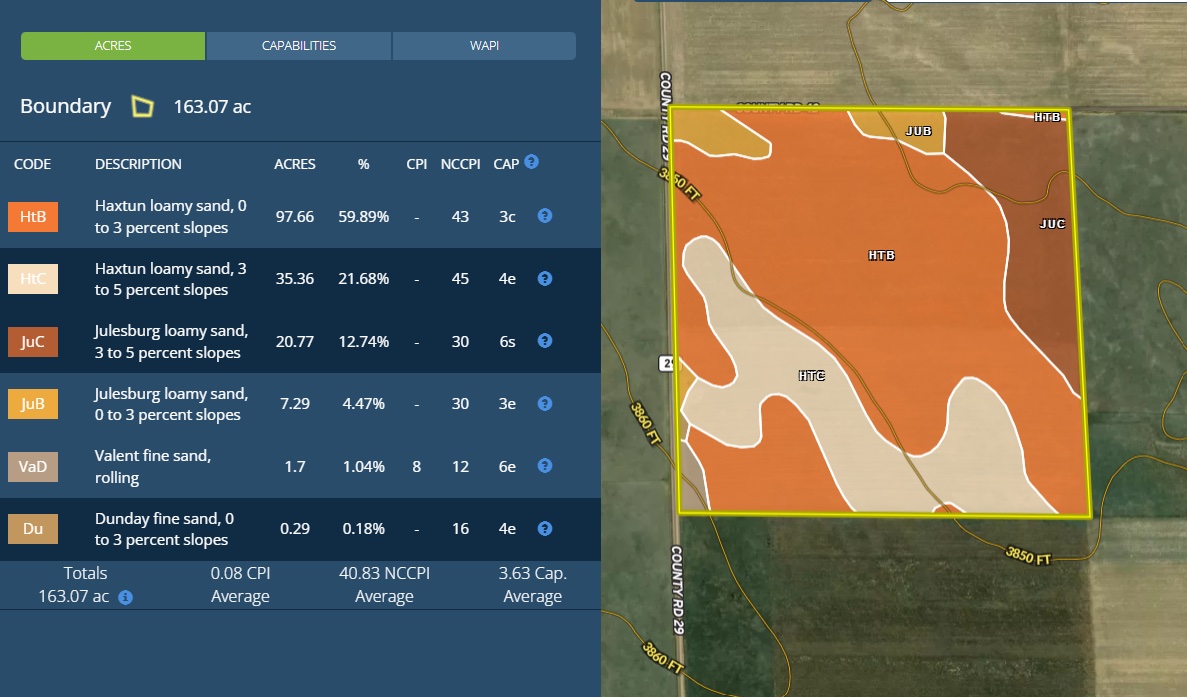Click info icon beside totals acreage
The image size is (1187, 697).
(x=125, y=598)
